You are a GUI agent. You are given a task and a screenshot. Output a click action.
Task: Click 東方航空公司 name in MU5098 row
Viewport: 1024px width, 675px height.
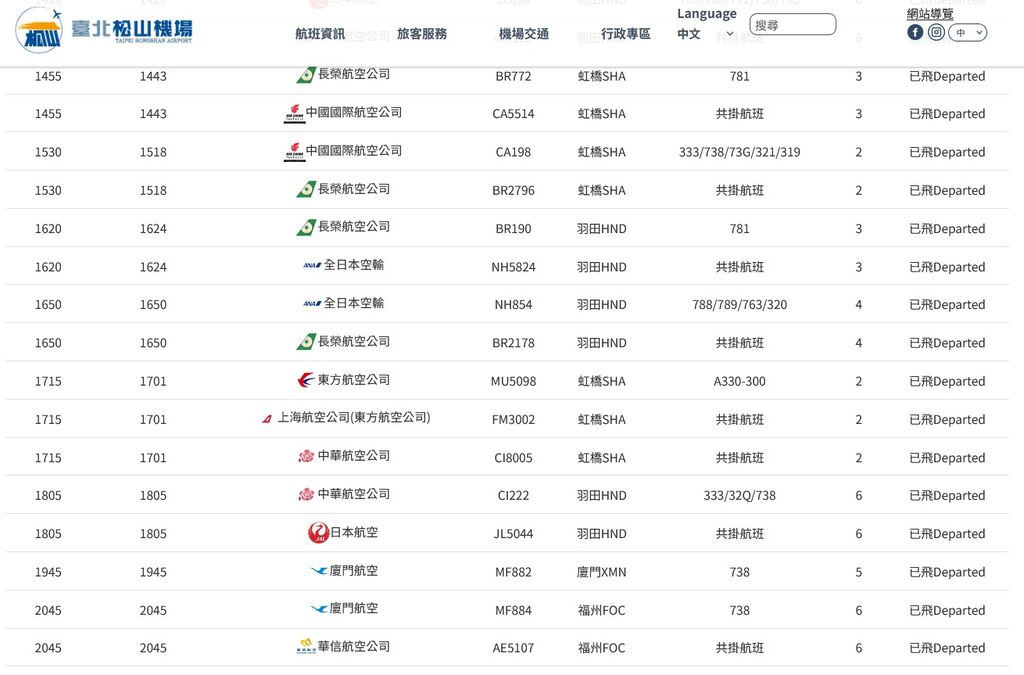(354, 380)
